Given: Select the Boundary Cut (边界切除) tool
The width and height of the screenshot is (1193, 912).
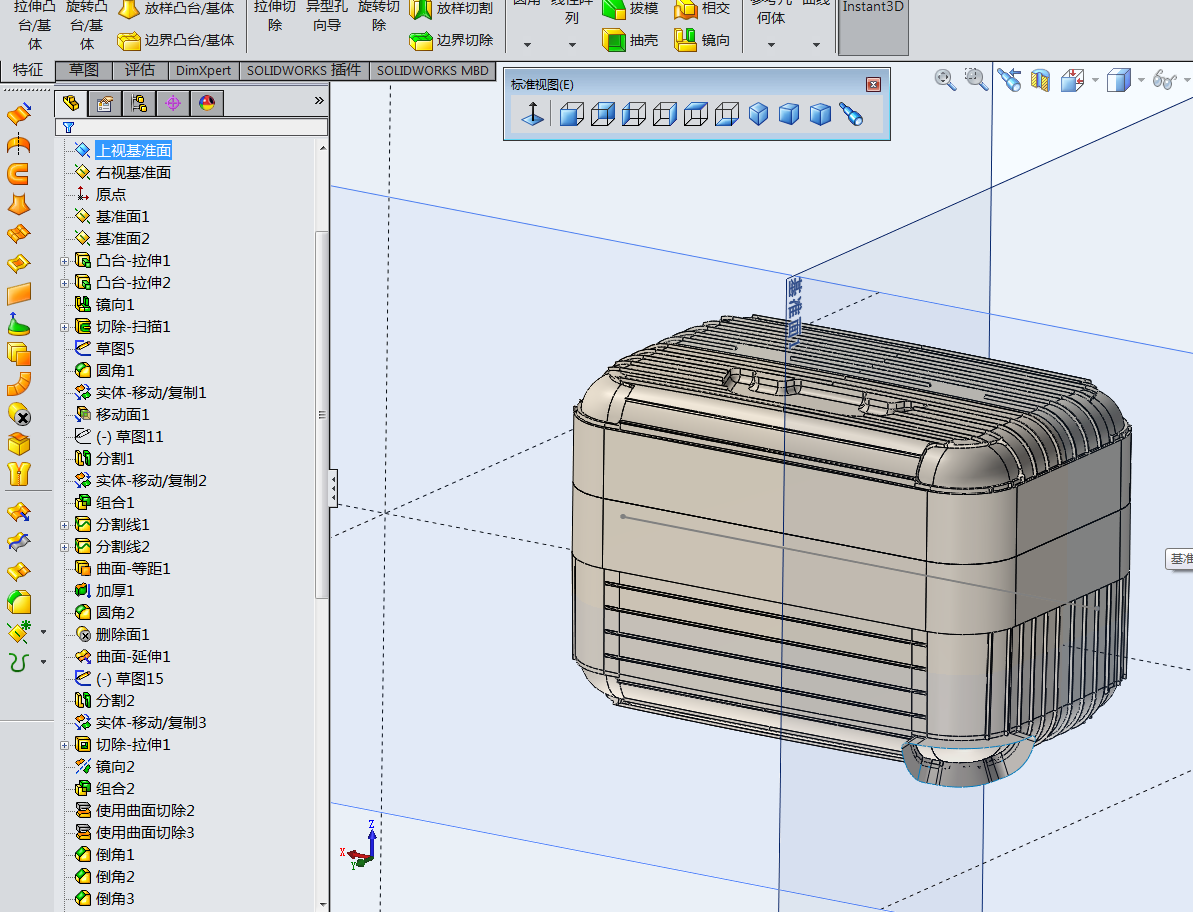Looking at the screenshot, I should click(450, 40).
